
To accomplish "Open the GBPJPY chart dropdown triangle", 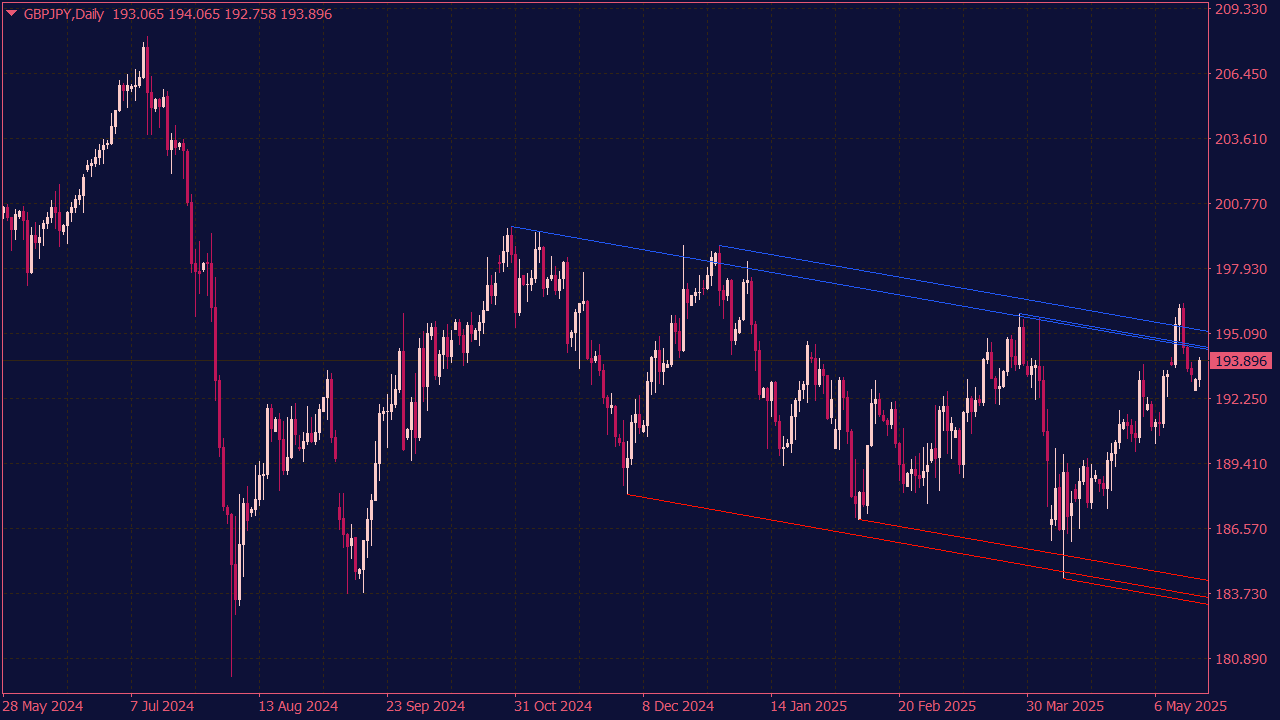I will coord(11,14).
